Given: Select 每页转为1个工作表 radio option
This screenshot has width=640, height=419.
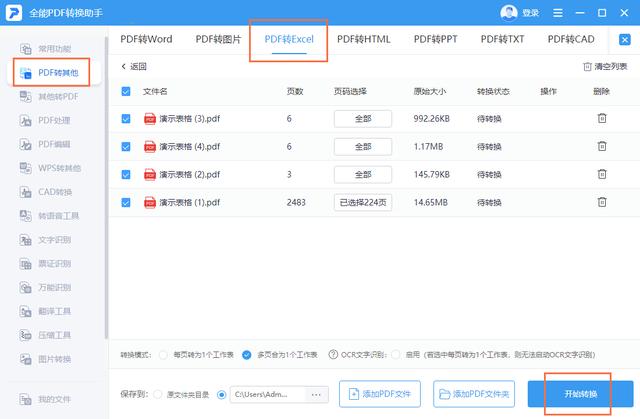Looking at the screenshot, I should pos(166,355).
